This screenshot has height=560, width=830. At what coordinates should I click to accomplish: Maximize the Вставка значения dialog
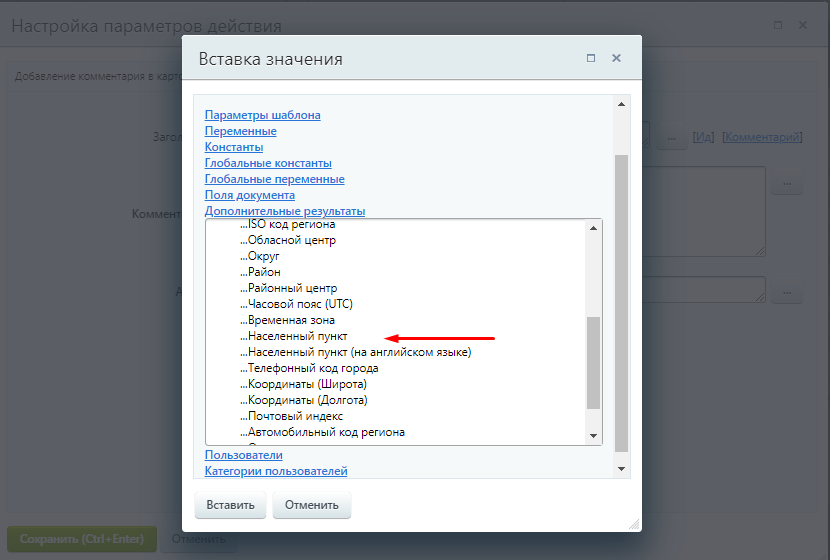tap(591, 59)
